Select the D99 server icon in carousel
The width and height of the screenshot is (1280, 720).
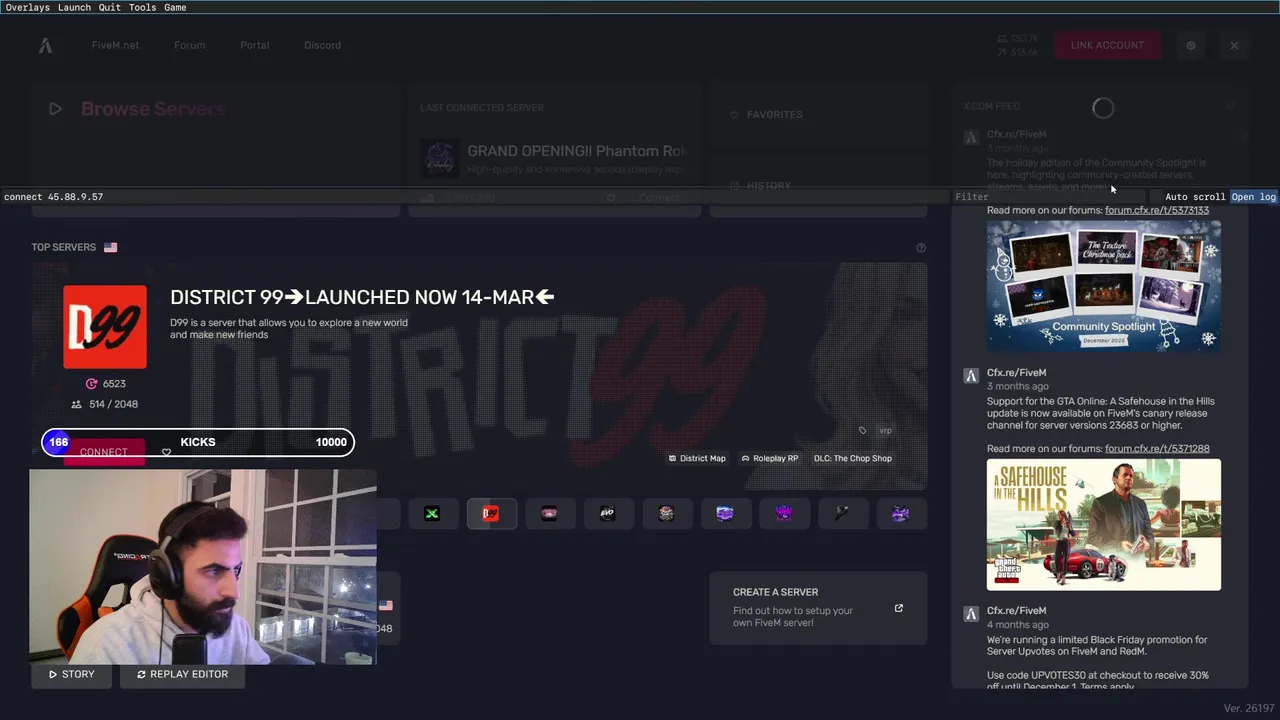click(x=491, y=514)
